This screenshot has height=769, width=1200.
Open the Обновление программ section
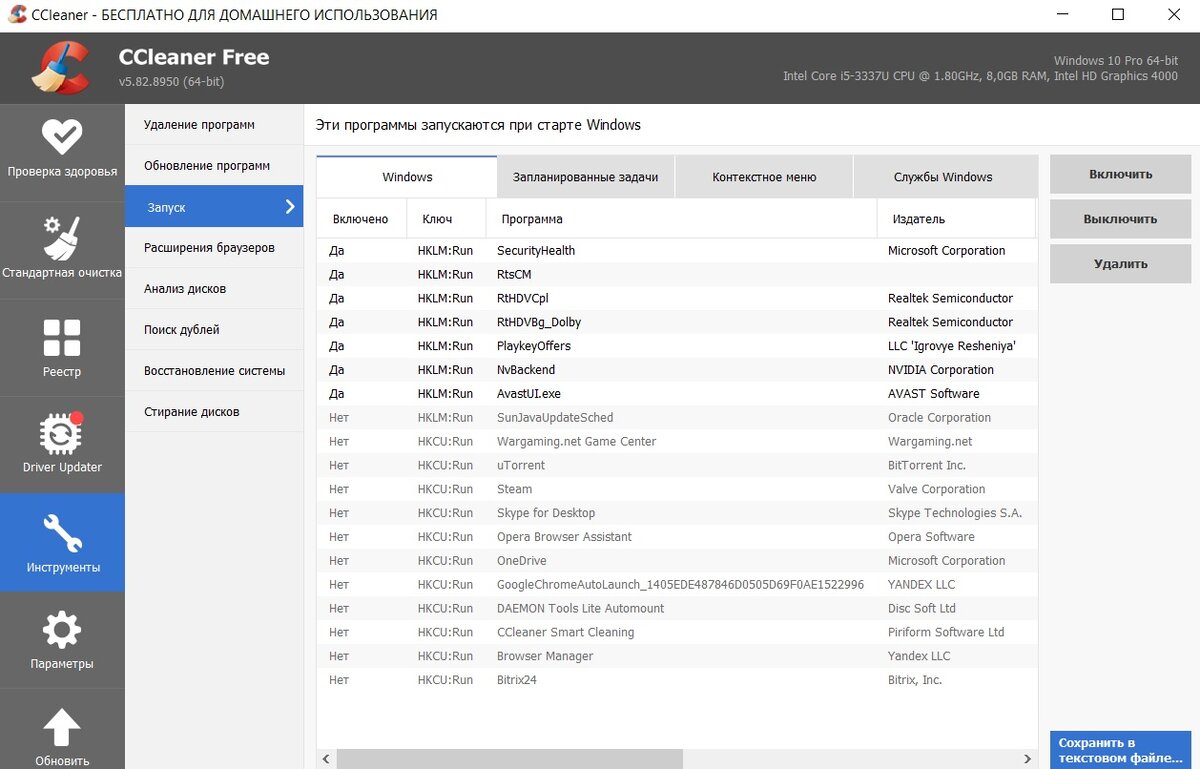click(x=214, y=166)
